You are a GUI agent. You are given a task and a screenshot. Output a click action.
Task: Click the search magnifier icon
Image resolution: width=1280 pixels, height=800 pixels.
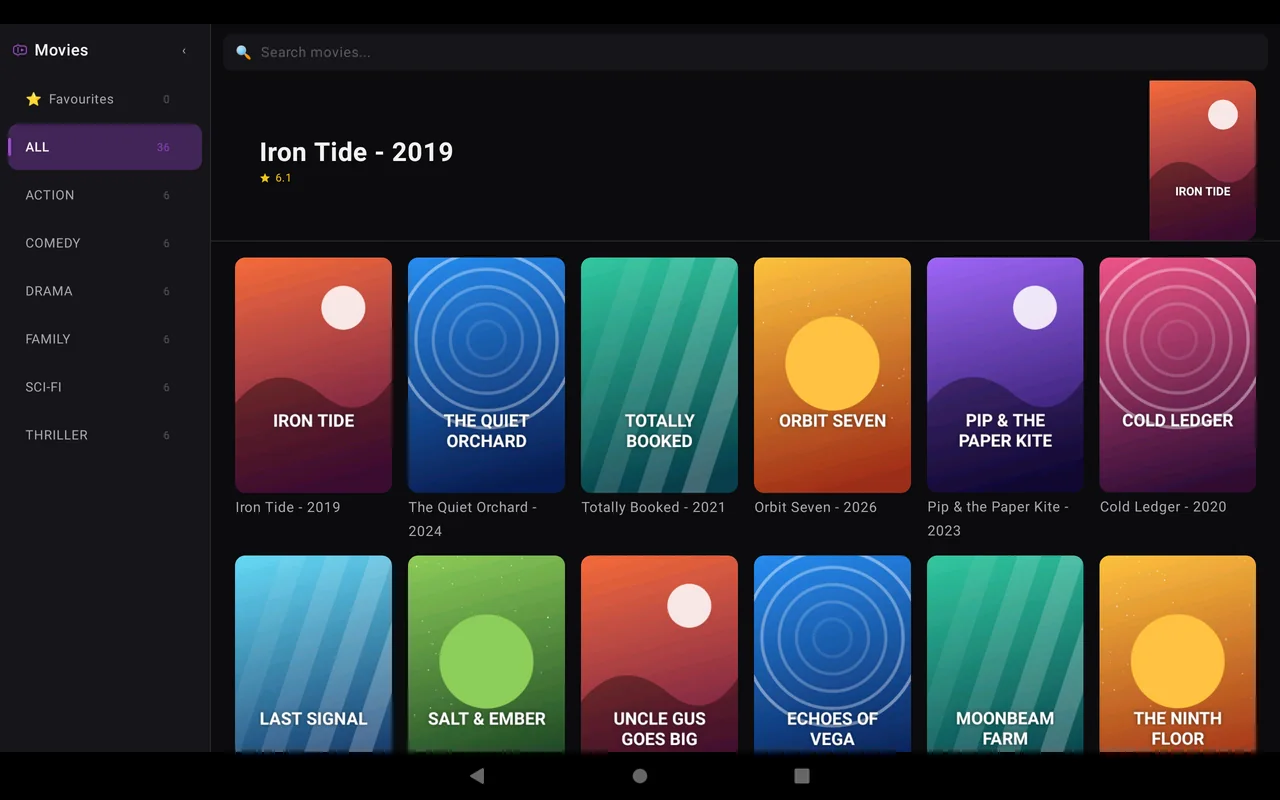pyautogui.click(x=243, y=52)
